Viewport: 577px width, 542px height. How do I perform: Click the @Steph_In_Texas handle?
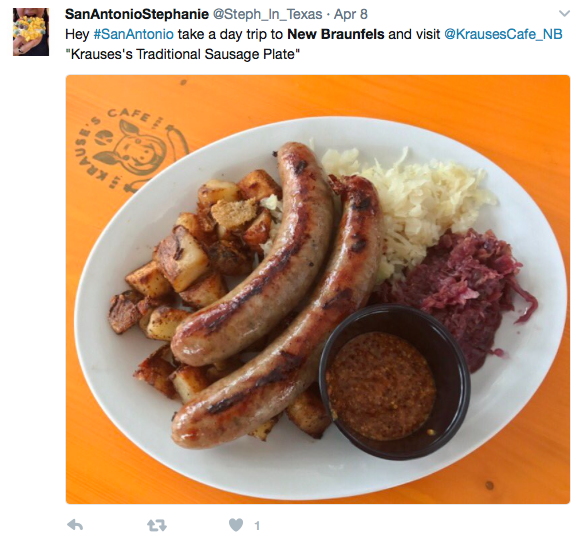(x=268, y=14)
